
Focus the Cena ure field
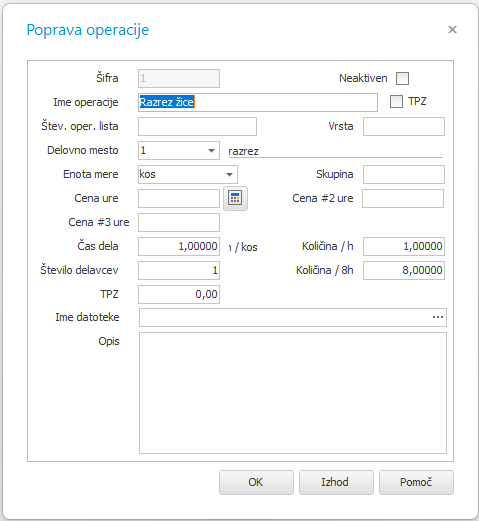(179, 199)
